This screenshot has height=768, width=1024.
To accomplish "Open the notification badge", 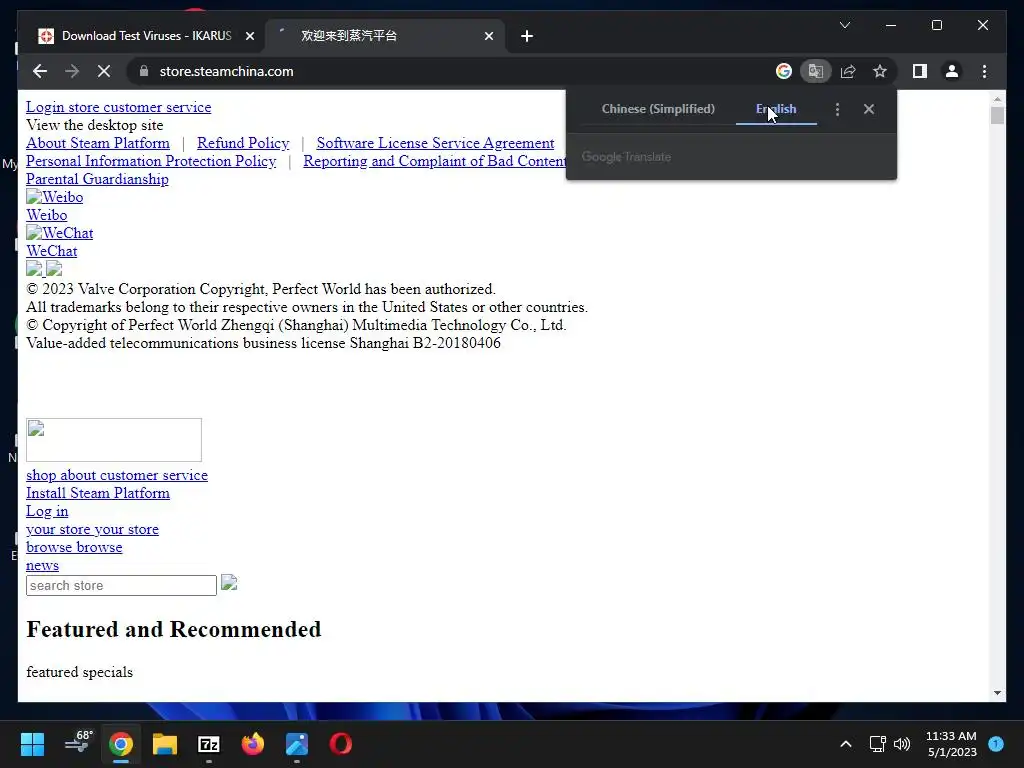I will pos(996,743).
